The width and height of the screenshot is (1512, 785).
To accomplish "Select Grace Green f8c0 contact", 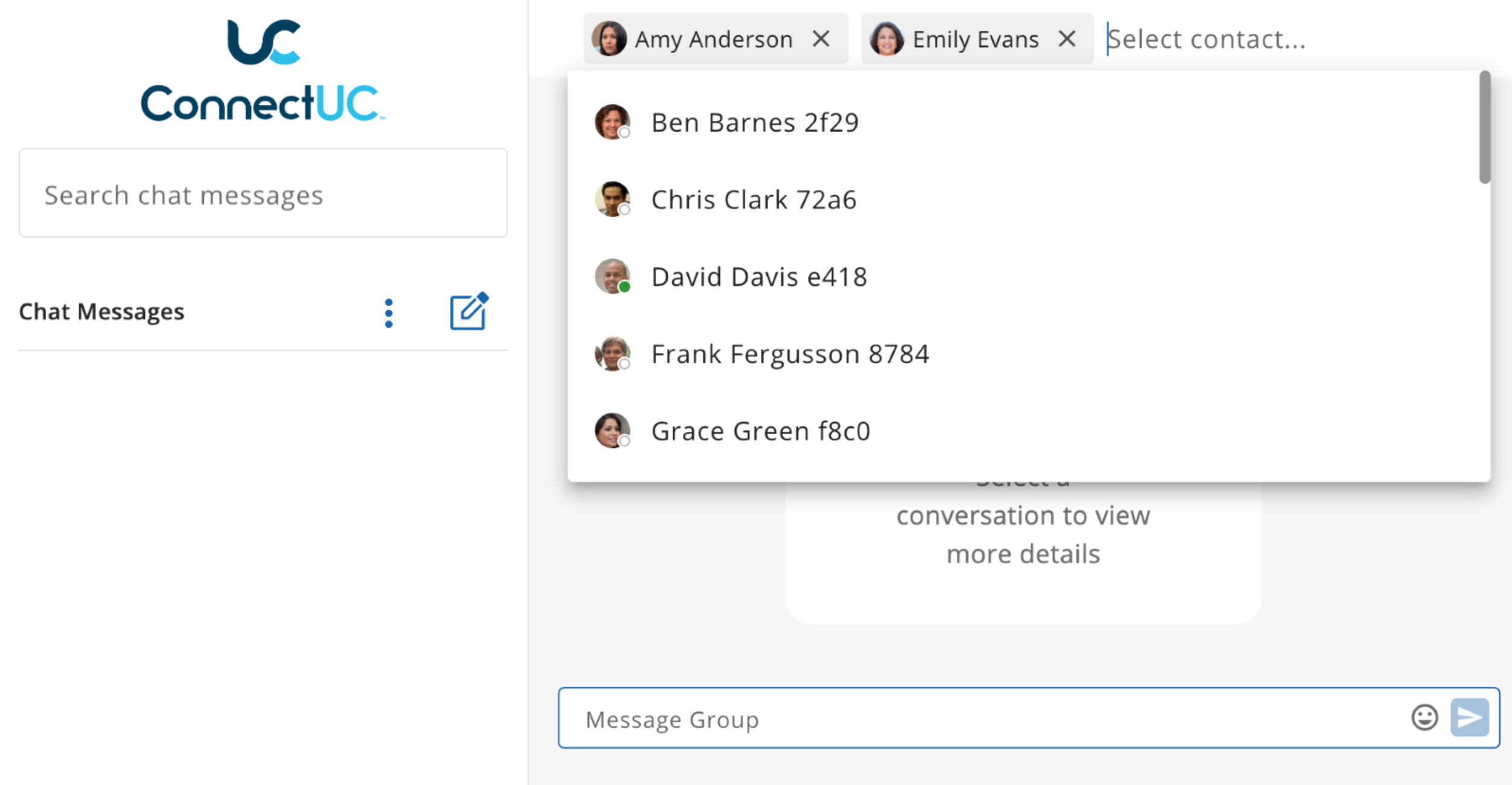I will [1028, 431].
